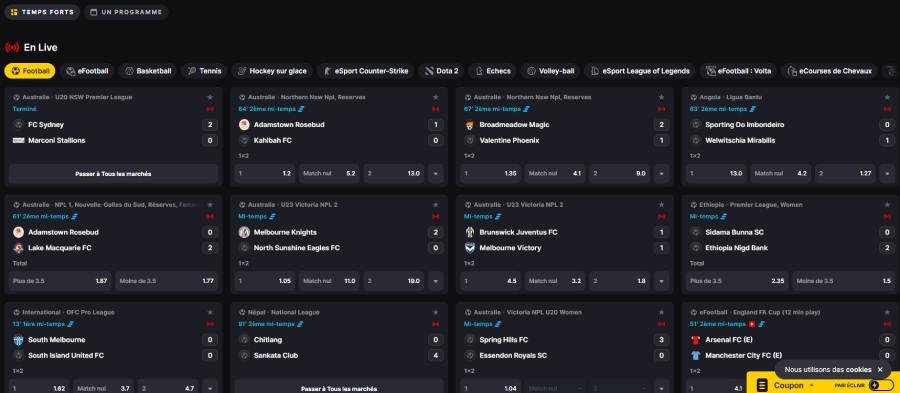Viewport: 900px width, 393px height.
Task: Select the Volley-ball sport filter
Action: point(550,71)
